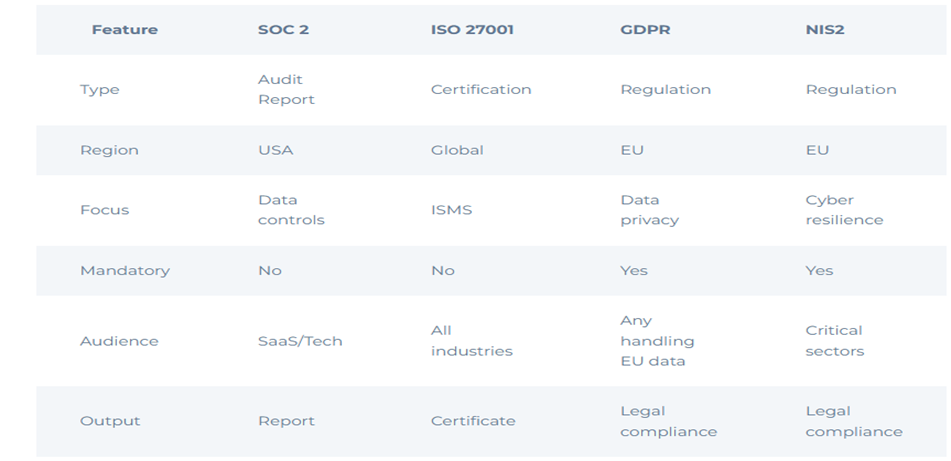Click the SaaS/Tech audience cell
Screen dimensions: 951x461
coord(300,341)
